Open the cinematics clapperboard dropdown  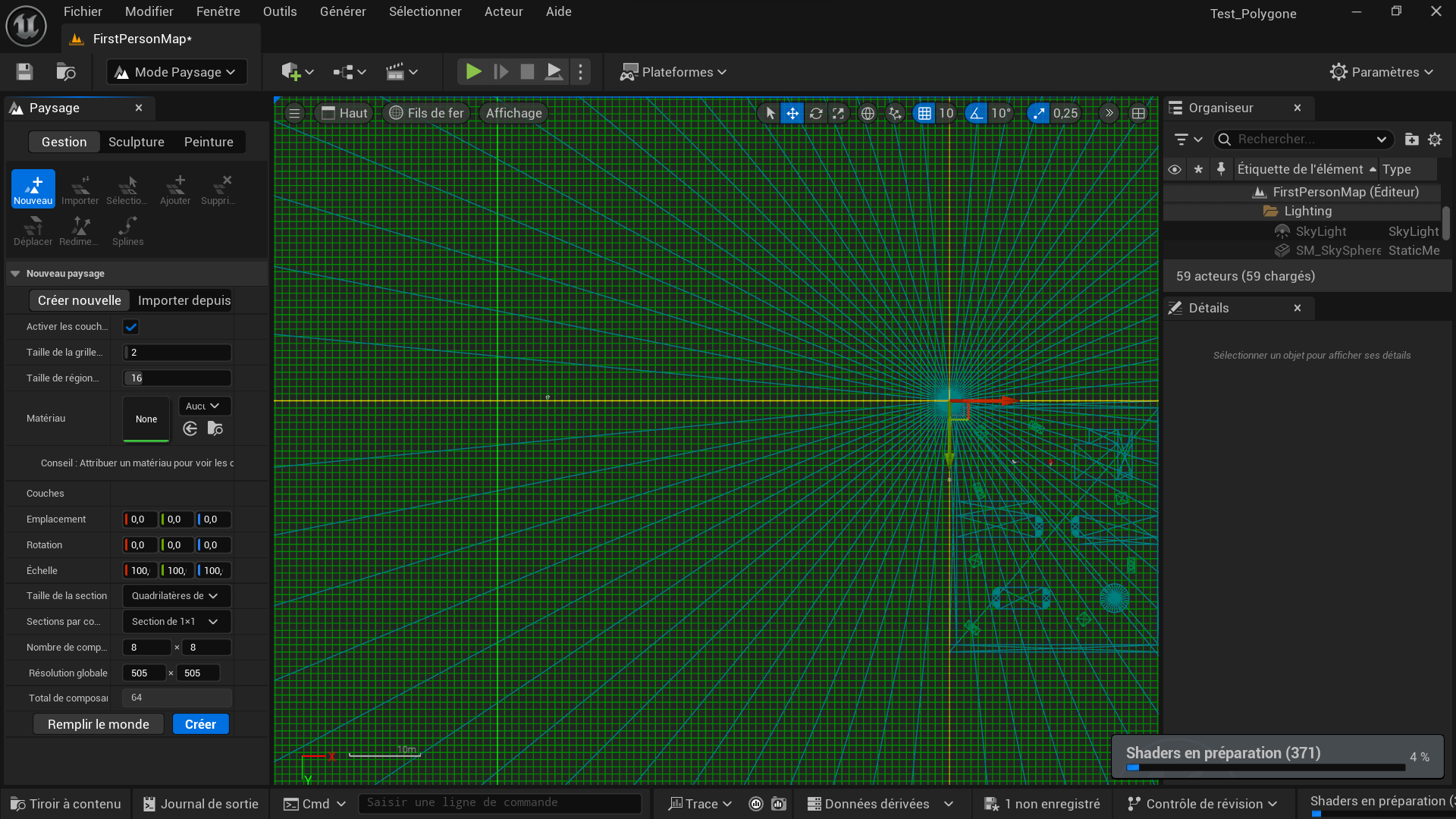(402, 72)
